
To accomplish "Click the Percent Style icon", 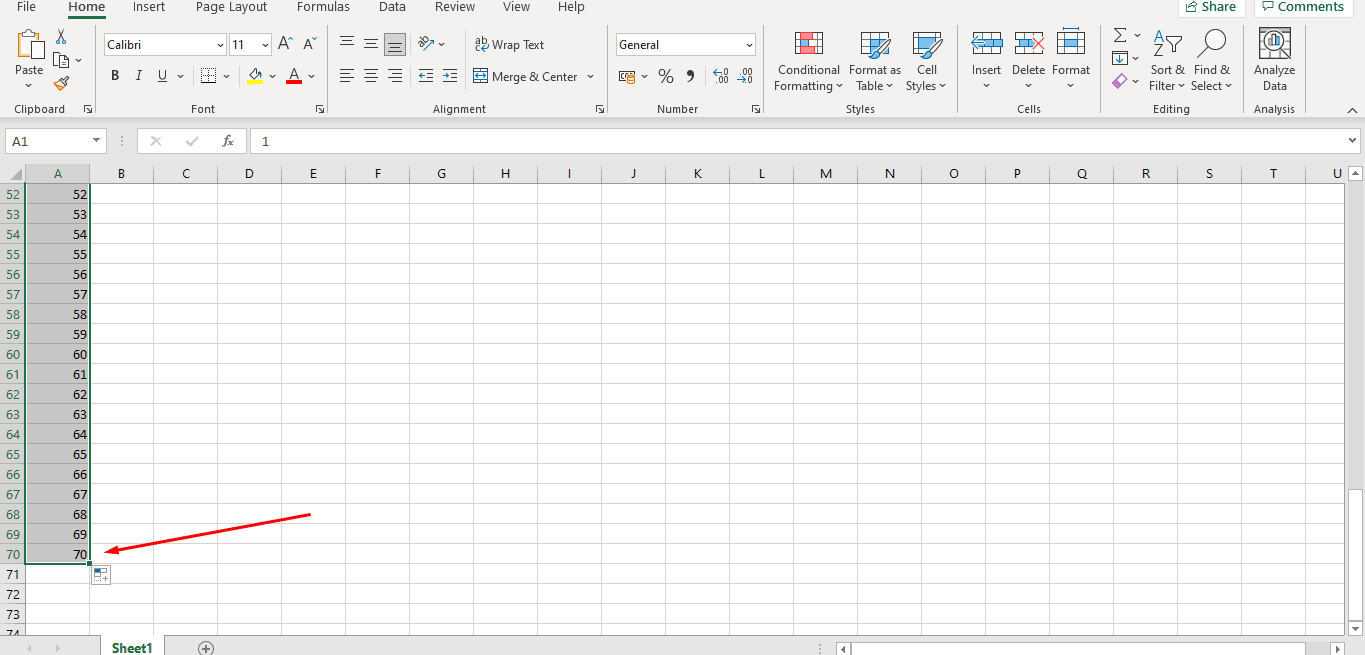I will (x=666, y=76).
